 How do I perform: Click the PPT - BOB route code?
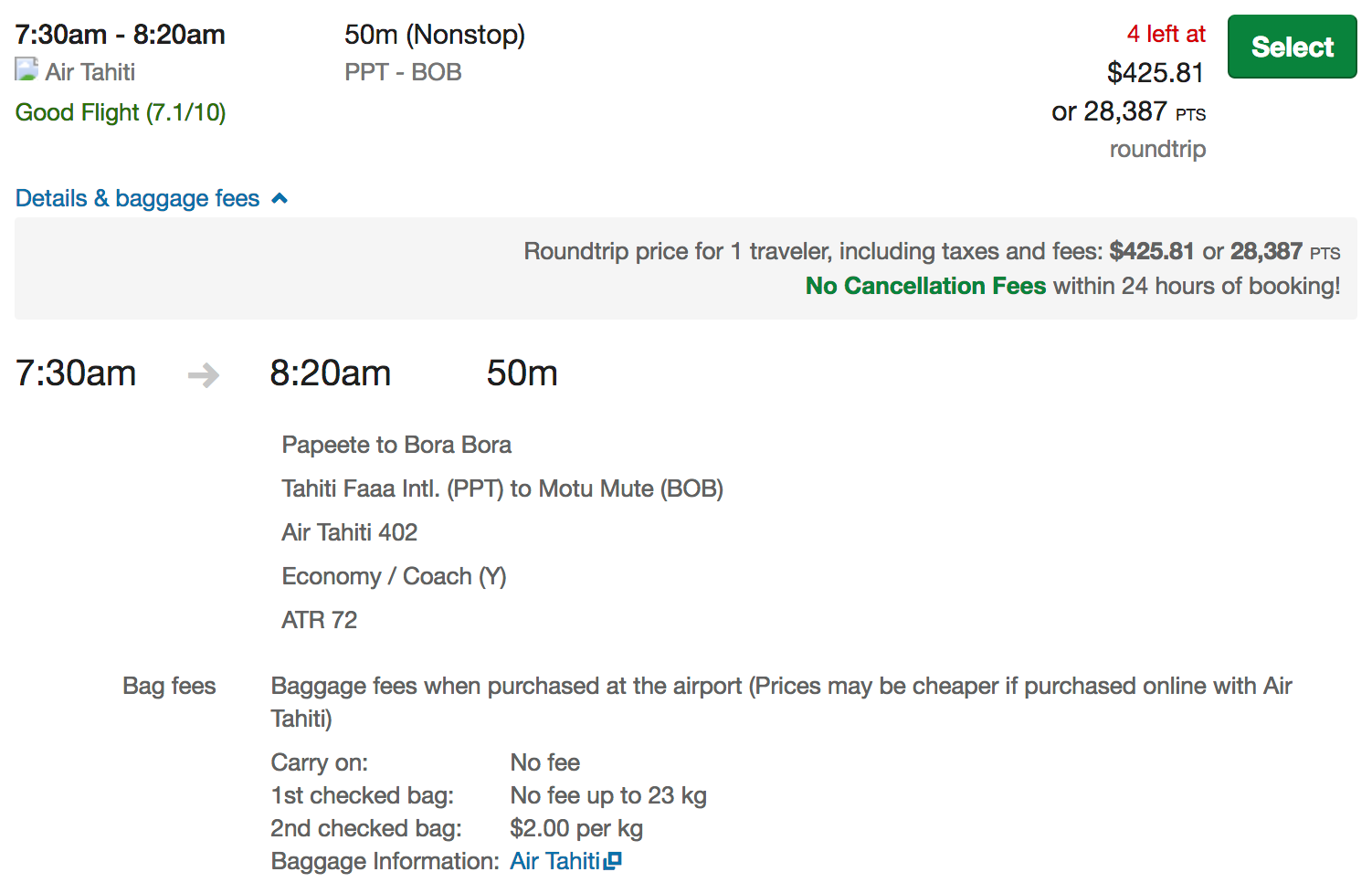click(x=403, y=72)
